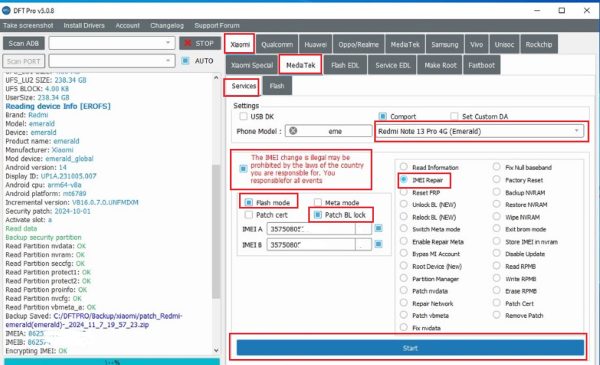Toggle the Comport checkbox
This screenshot has height=365, width=600.
pos(382,116)
